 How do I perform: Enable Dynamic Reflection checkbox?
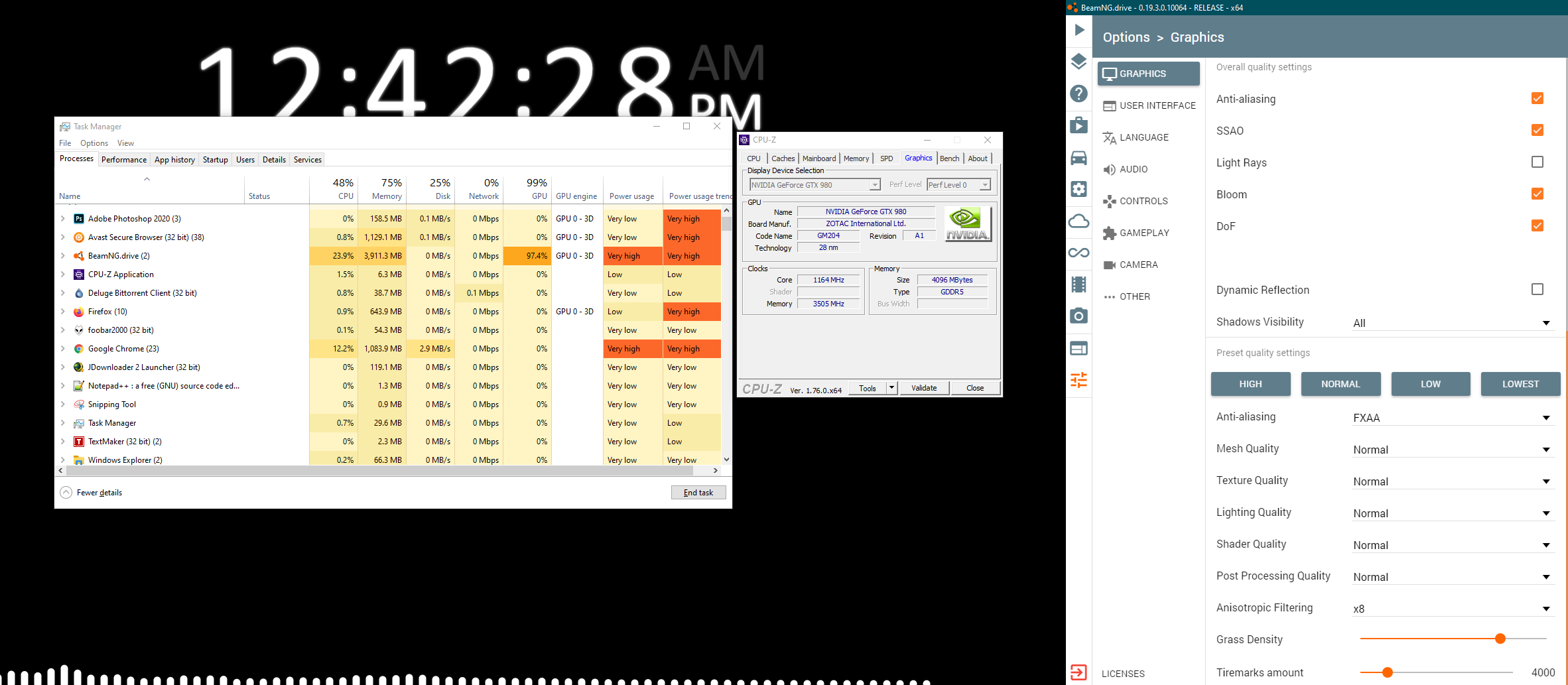1537,290
